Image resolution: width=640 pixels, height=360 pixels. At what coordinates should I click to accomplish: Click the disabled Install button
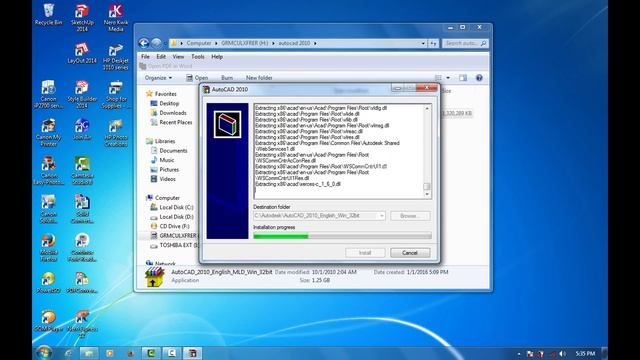(365, 253)
